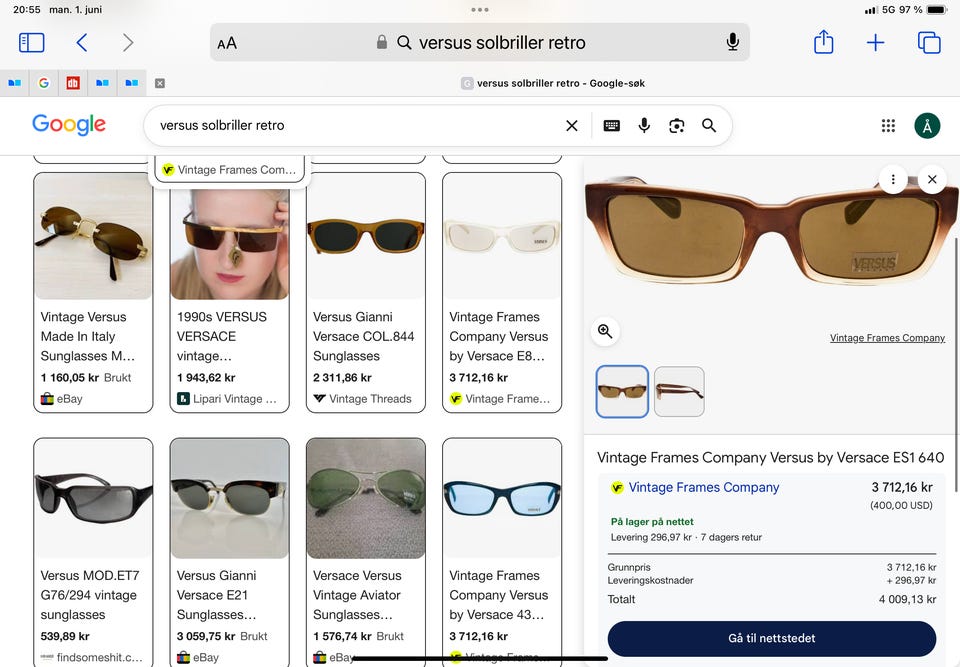Switch to the Google pinned tab

tap(43, 83)
